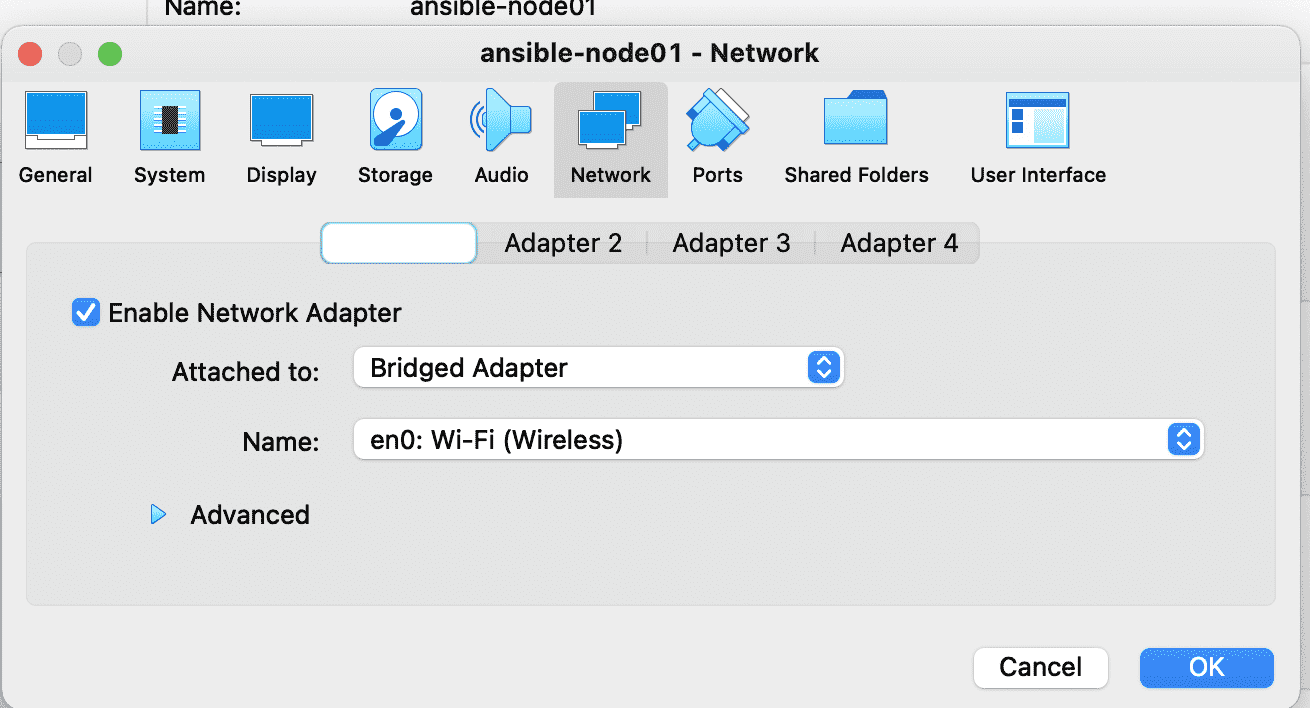This screenshot has width=1310, height=708.
Task: Expand the Advanced disclosure triangle
Action: pos(157,515)
